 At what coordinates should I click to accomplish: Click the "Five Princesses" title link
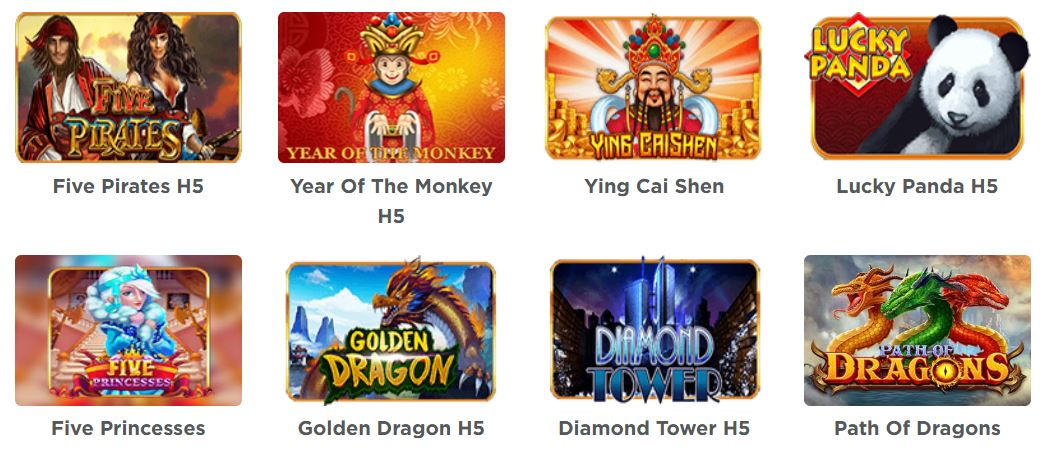click(x=128, y=429)
